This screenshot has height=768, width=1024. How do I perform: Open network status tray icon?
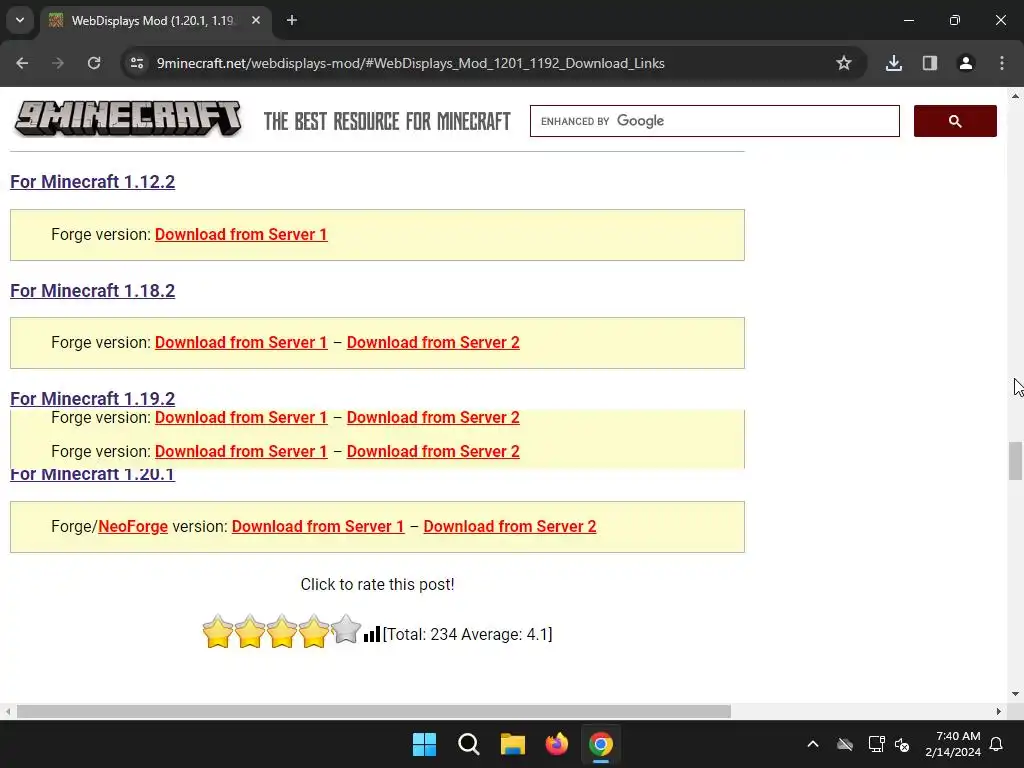coord(876,744)
